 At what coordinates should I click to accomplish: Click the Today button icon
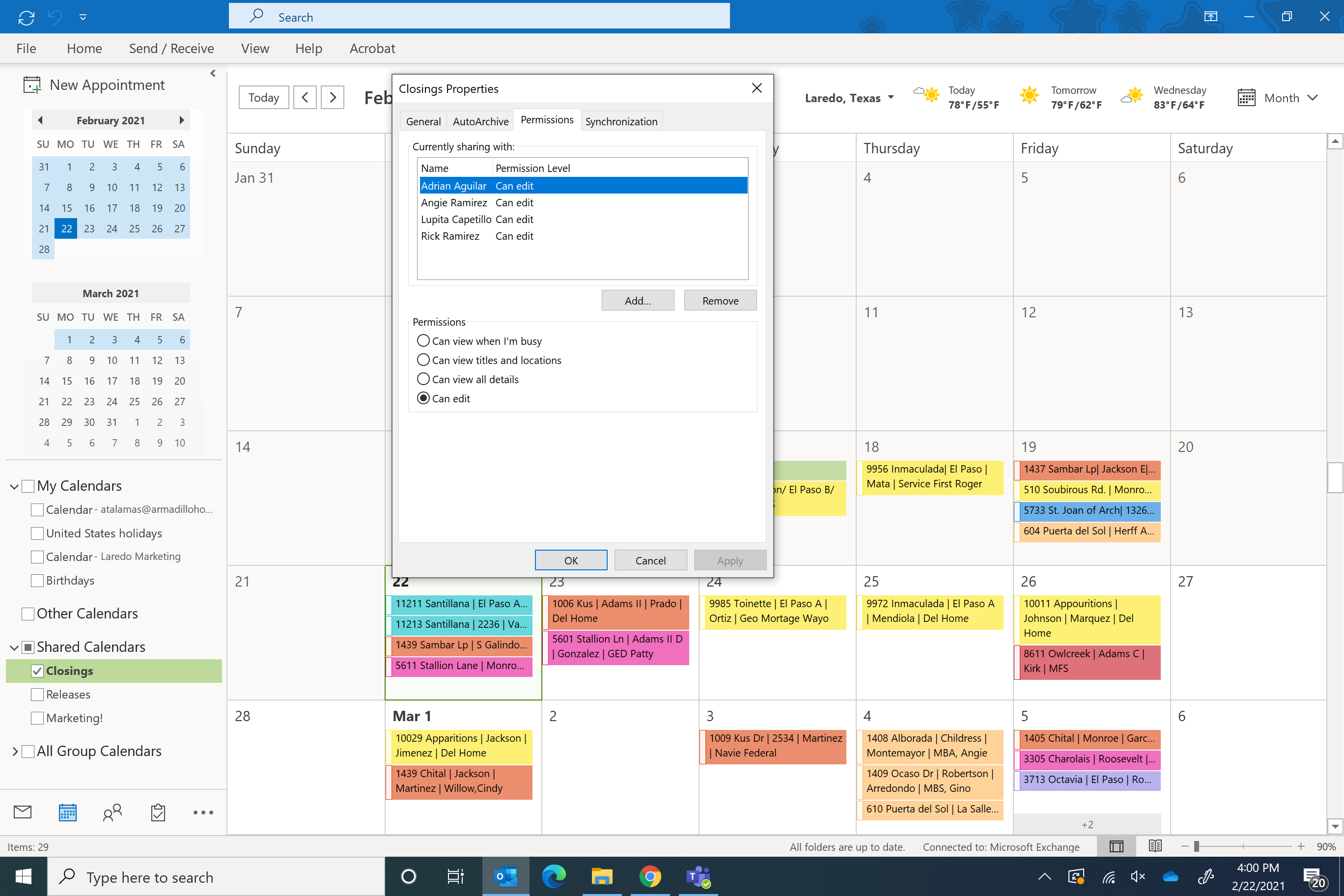click(263, 97)
